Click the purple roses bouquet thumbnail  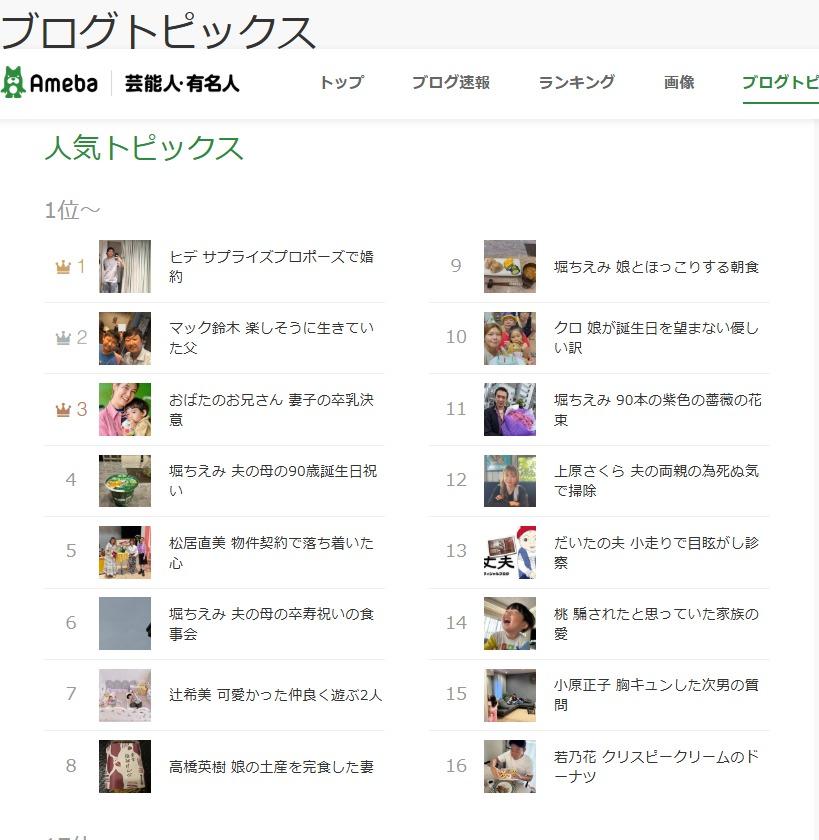coord(510,409)
